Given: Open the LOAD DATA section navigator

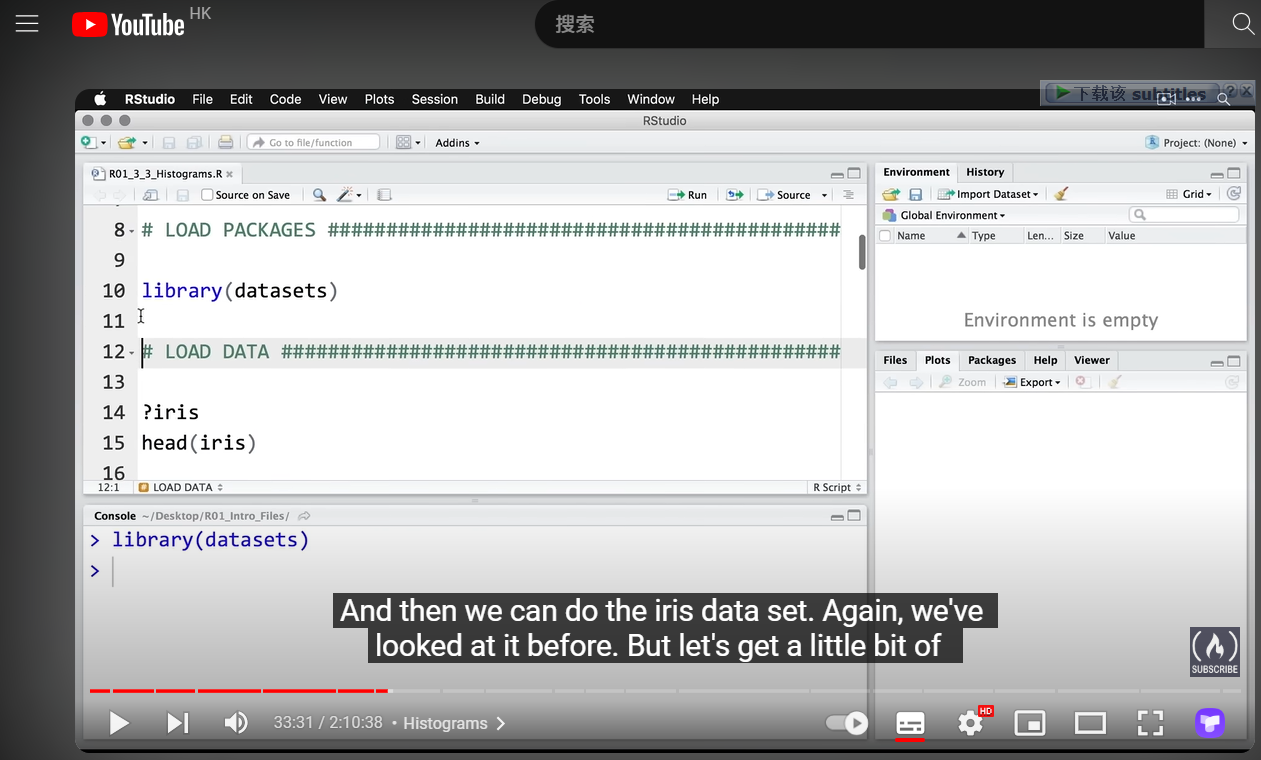Looking at the screenshot, I should click(x=180, y=487).
